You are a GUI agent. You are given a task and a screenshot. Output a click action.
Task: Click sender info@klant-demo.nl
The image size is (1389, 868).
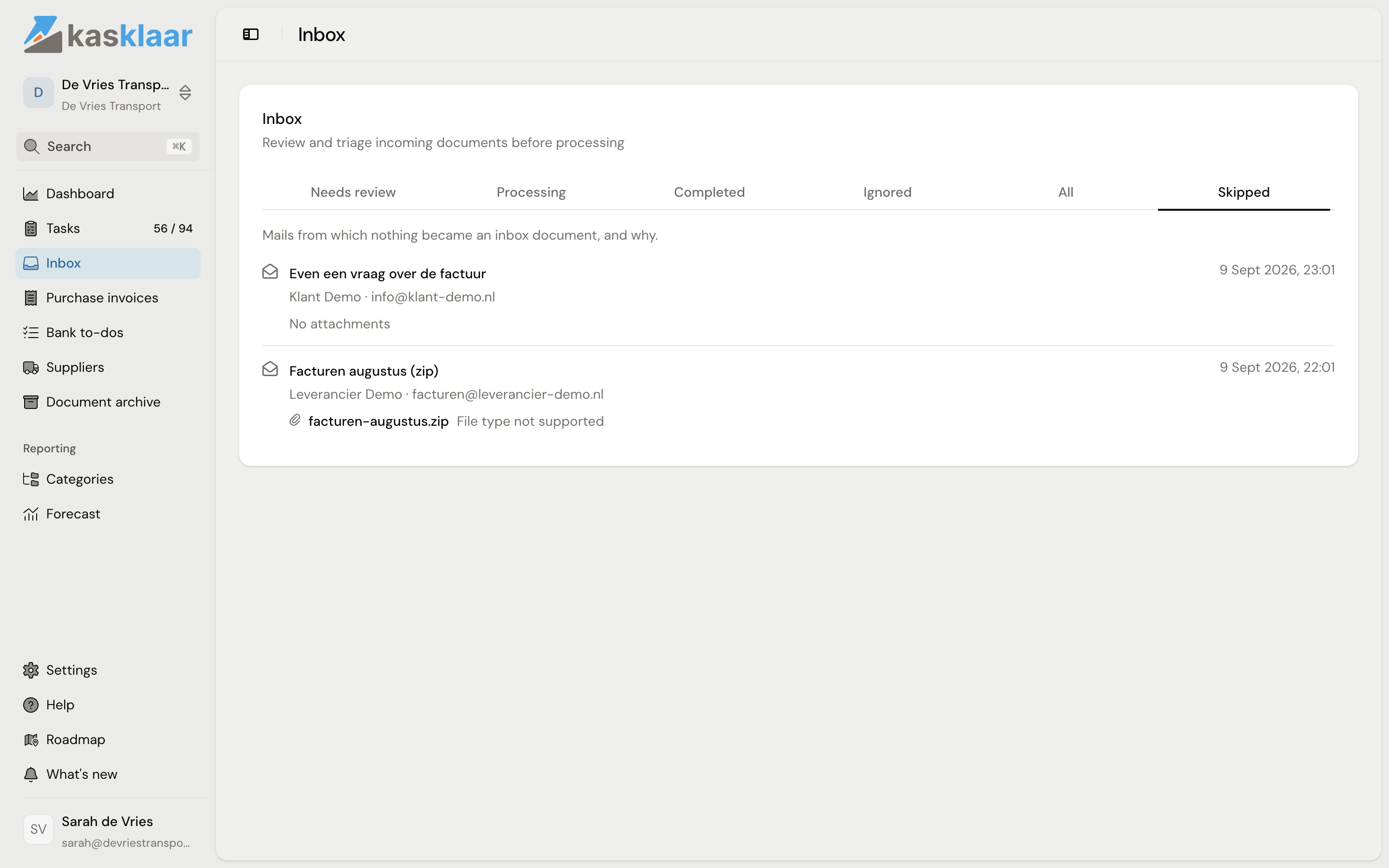pyautogui.click(x=433, y=297)
